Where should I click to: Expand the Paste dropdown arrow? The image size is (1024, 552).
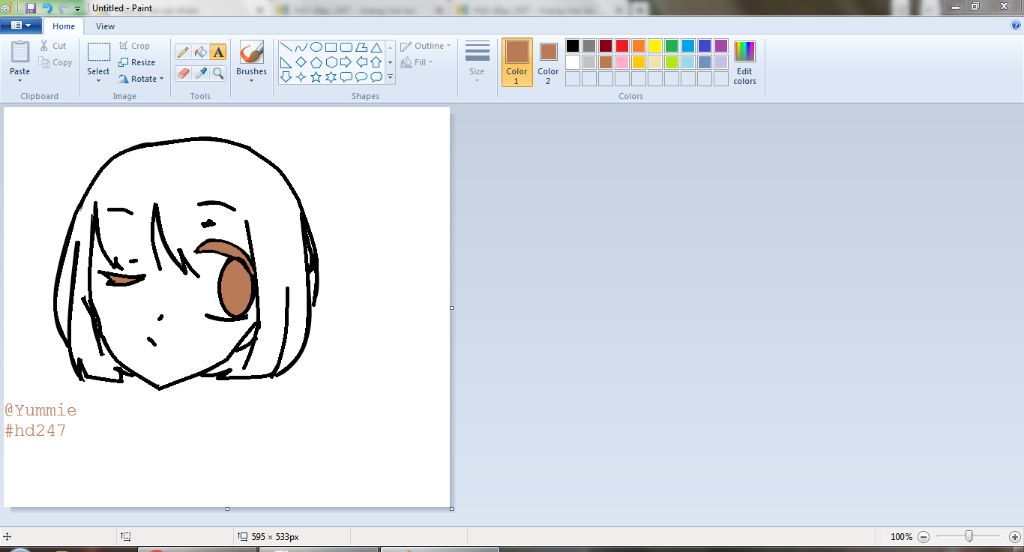[20, 80]
